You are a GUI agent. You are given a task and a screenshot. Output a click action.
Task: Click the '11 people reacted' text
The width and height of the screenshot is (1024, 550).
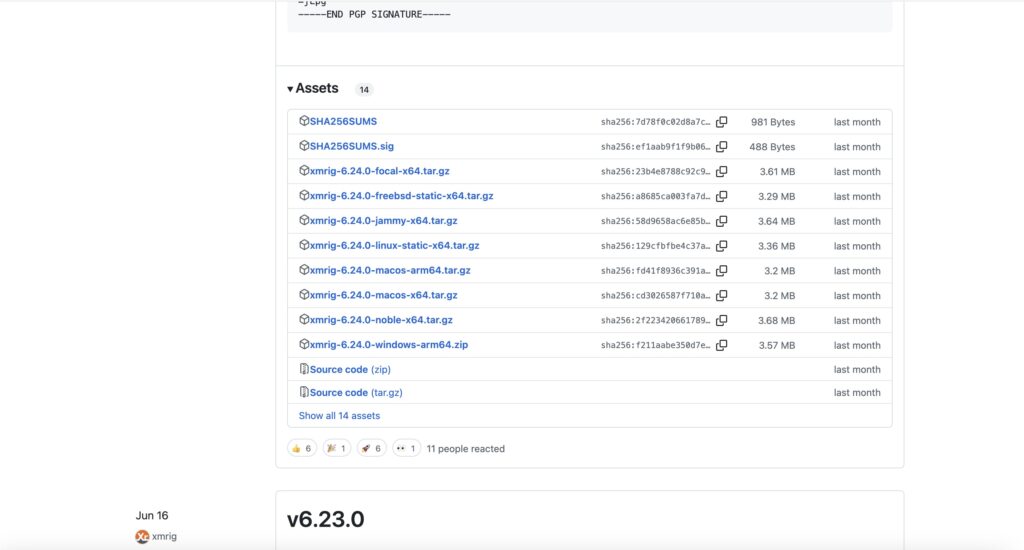pos(466,449)
